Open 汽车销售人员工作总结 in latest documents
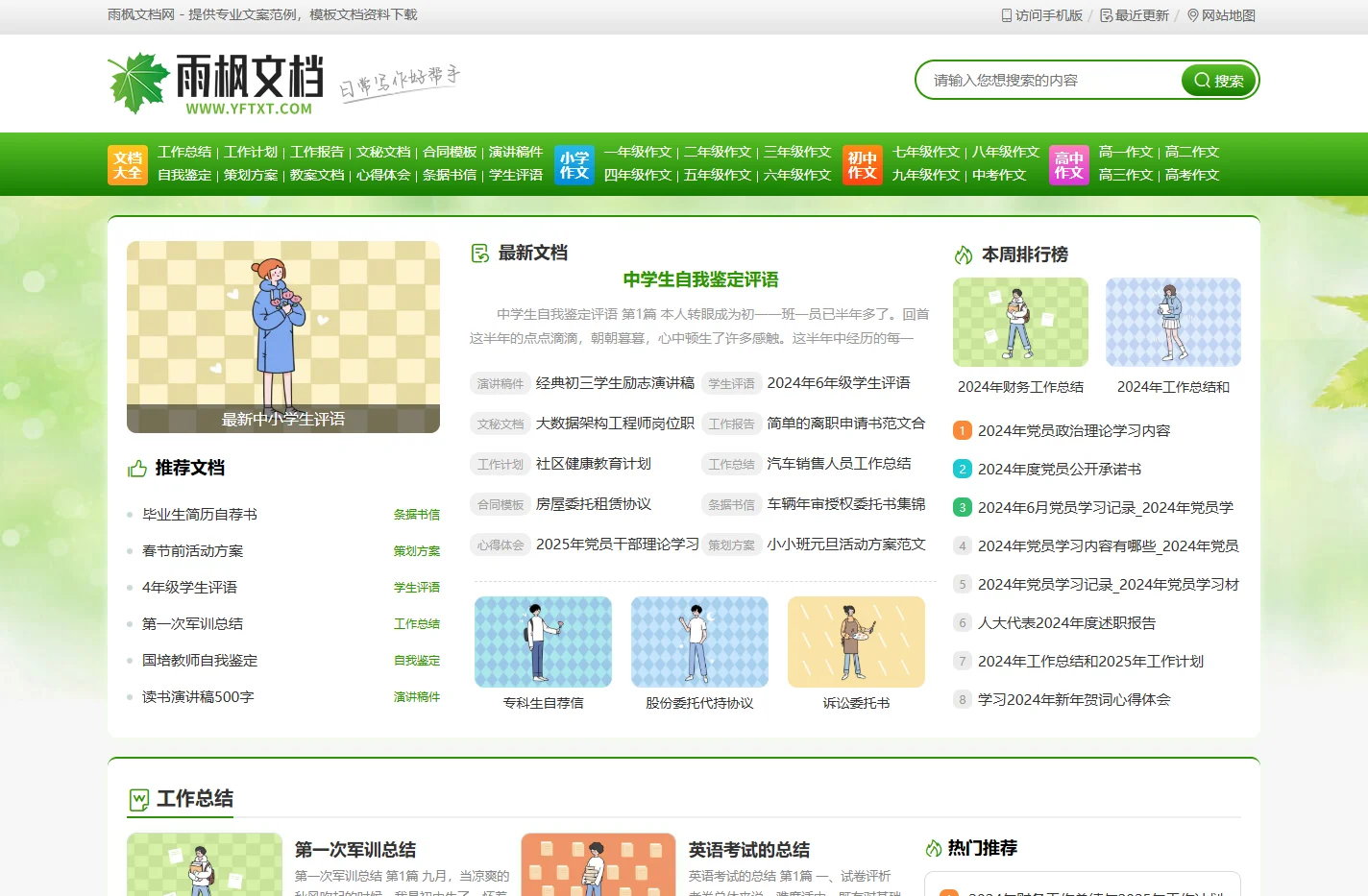Image resolution: width=1368 pixels, height=896 pixels. [839, 463]
